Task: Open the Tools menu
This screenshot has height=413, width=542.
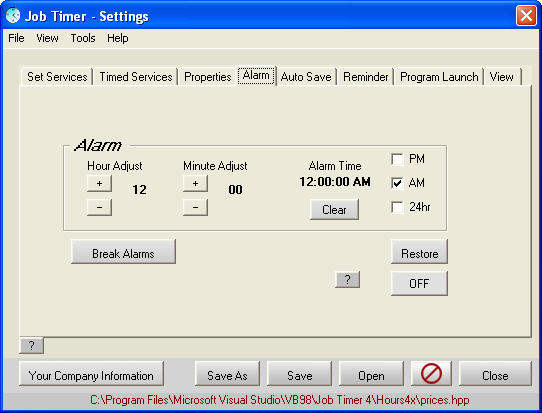Action: click(83, 38)
